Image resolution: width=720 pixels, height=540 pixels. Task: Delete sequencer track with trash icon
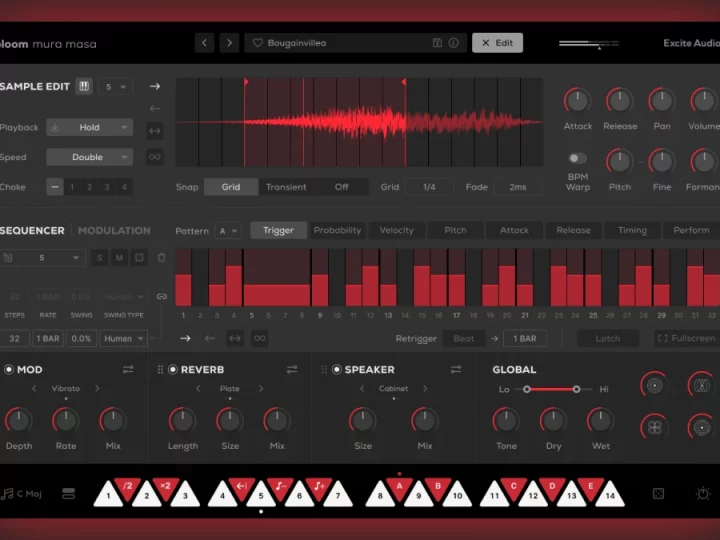[x=162, y=258]
